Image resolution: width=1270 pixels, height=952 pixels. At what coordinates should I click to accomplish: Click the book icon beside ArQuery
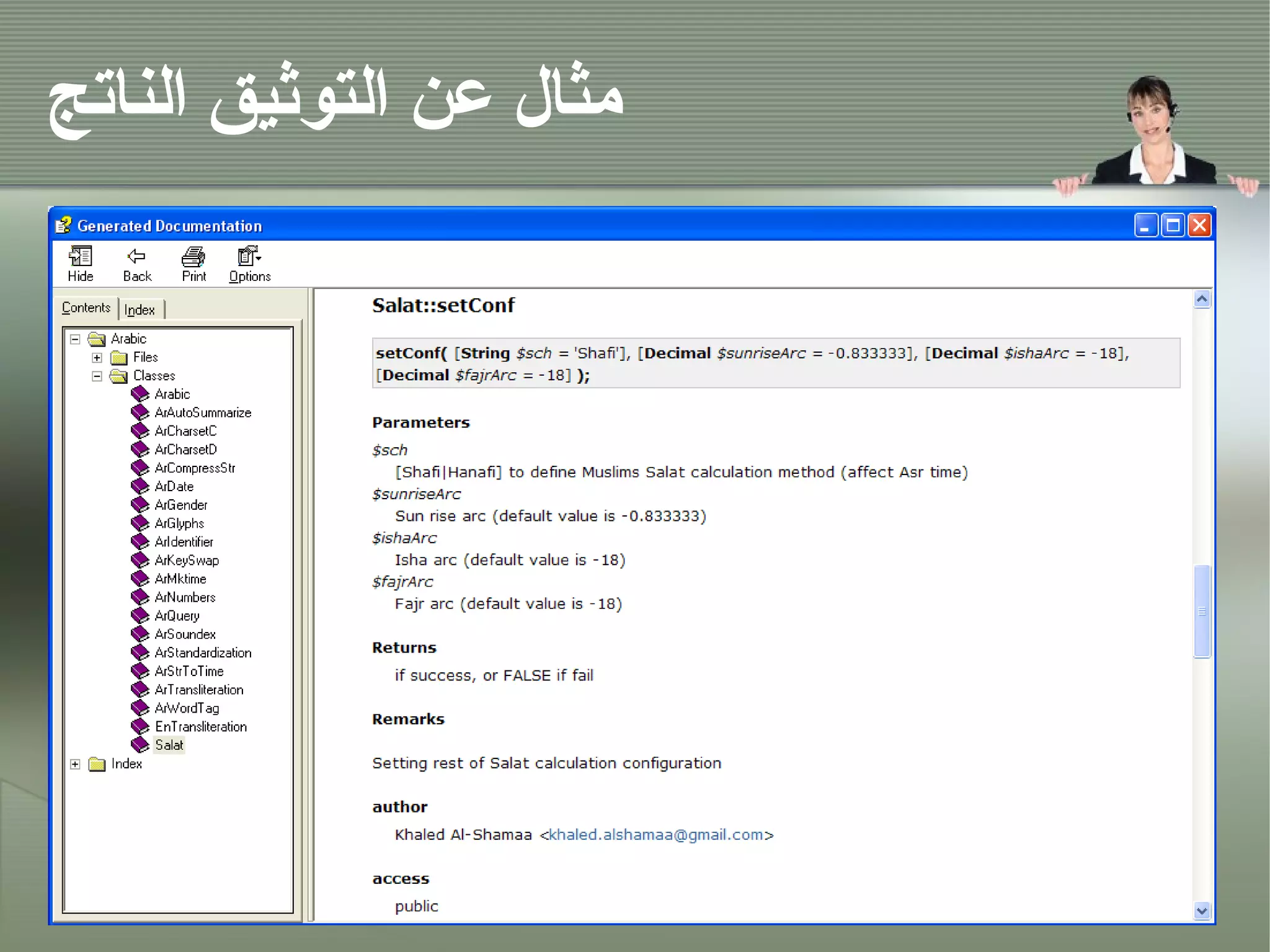(x=140, y=616)
